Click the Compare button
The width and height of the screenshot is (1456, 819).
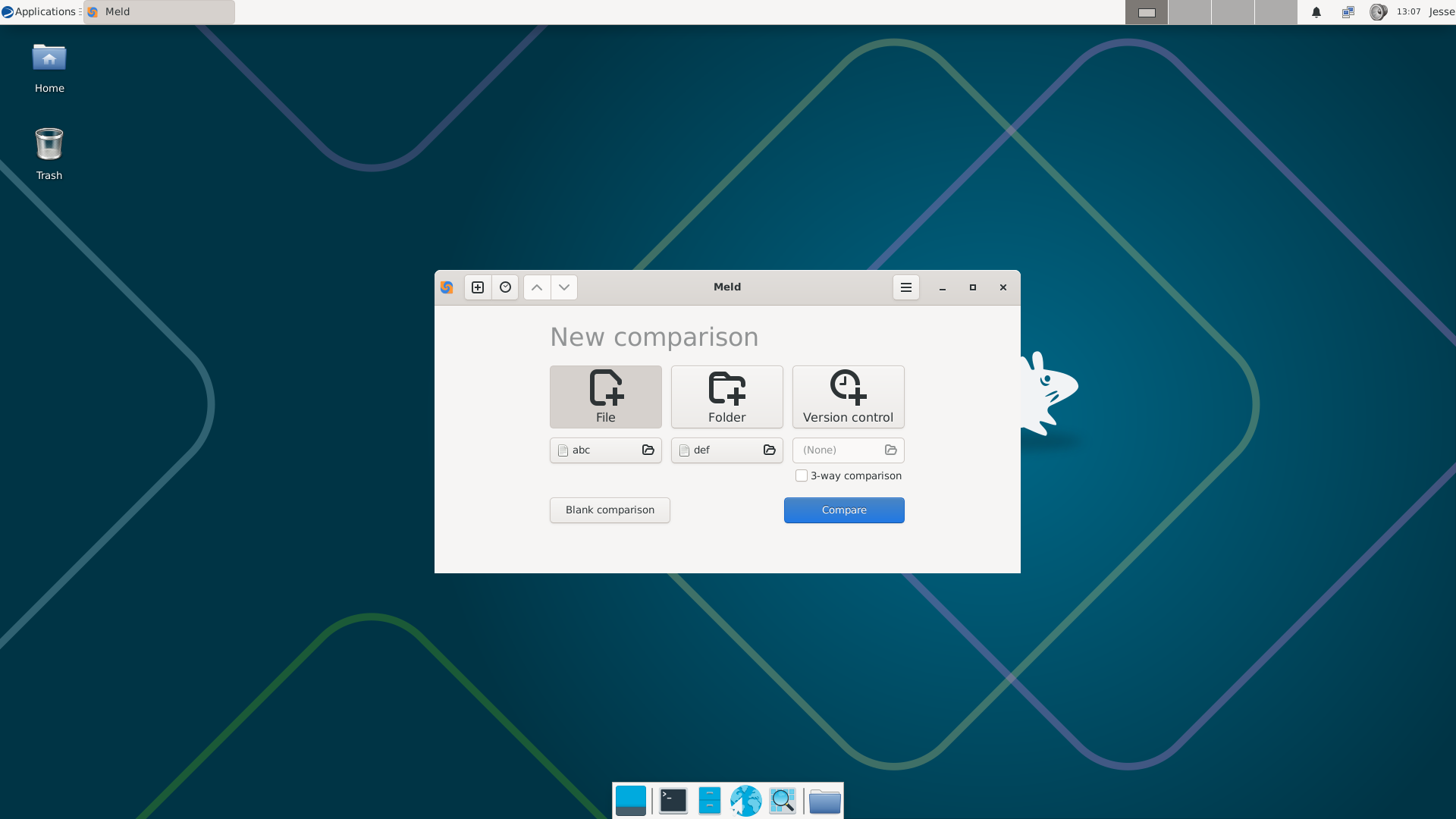[x=844, y=510]
